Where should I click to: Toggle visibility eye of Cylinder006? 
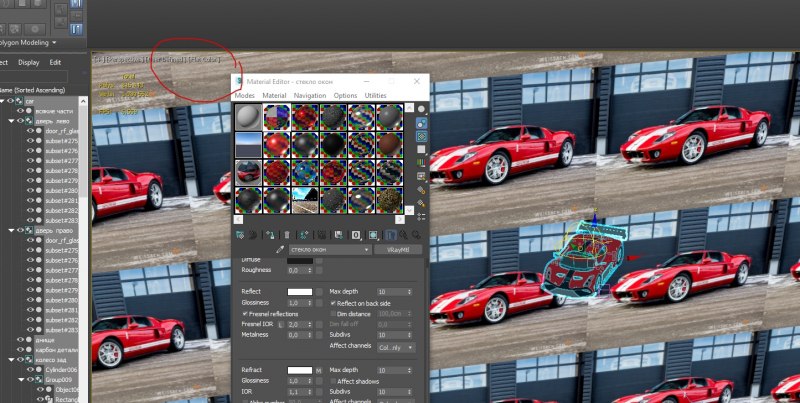click(31, 369)
